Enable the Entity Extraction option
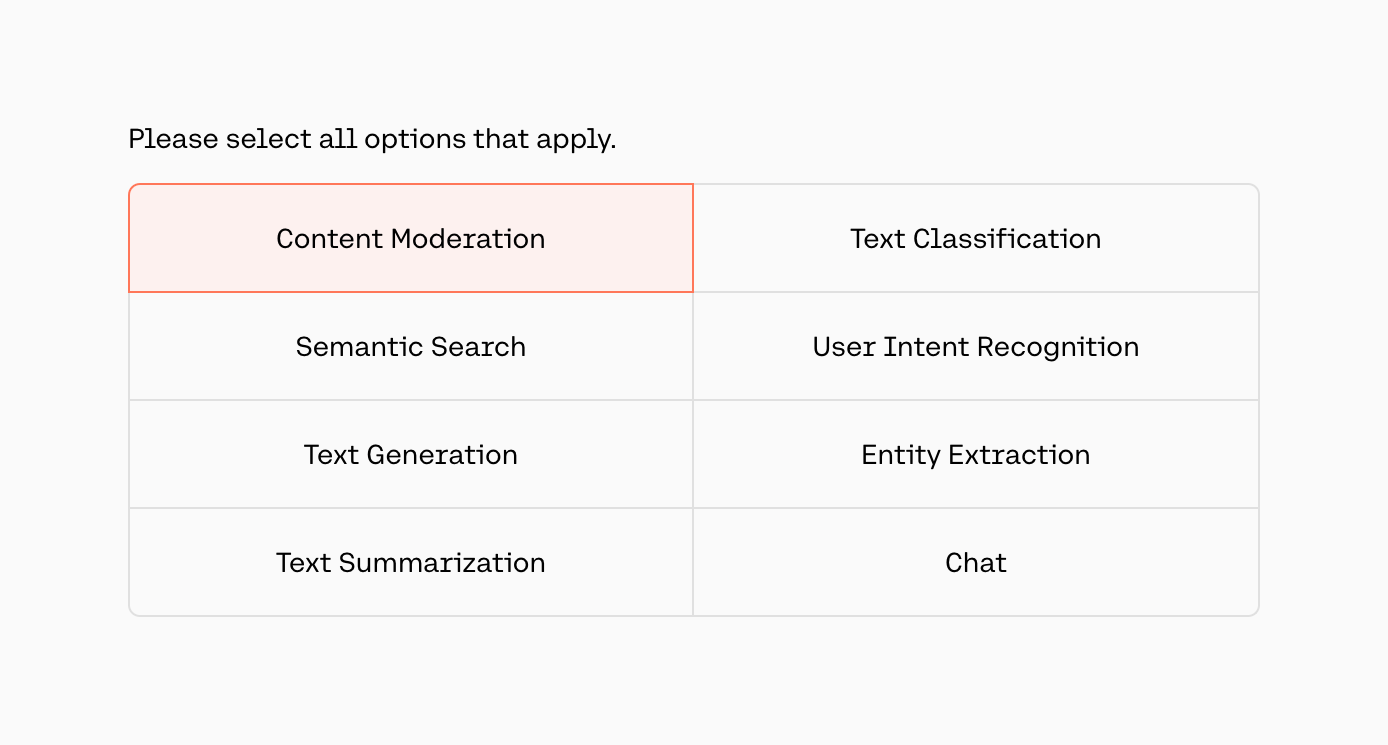Viewport: 1388px width, 745px height. [975, 455]
